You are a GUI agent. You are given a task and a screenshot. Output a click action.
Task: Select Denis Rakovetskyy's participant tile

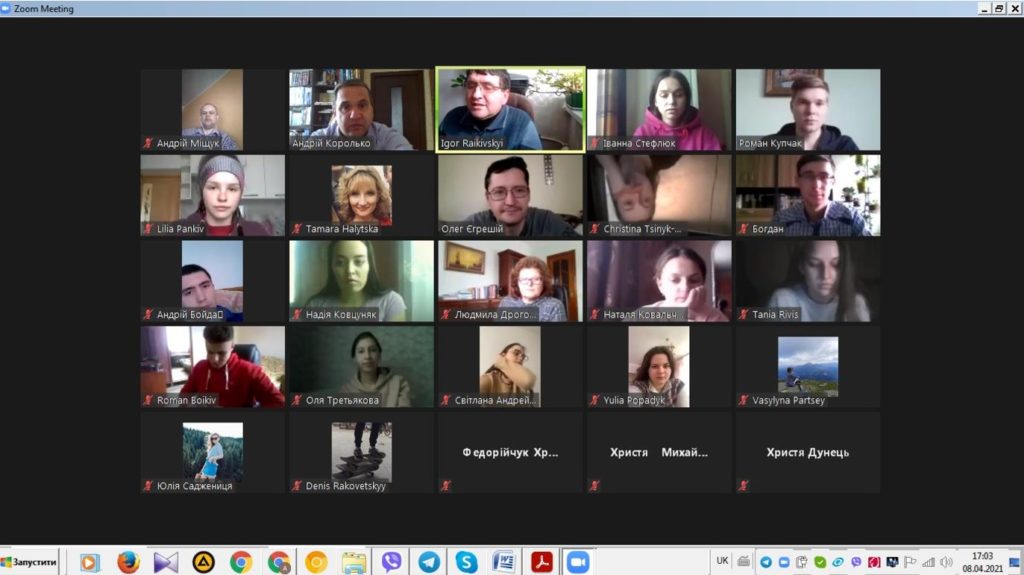pos(361,452)
